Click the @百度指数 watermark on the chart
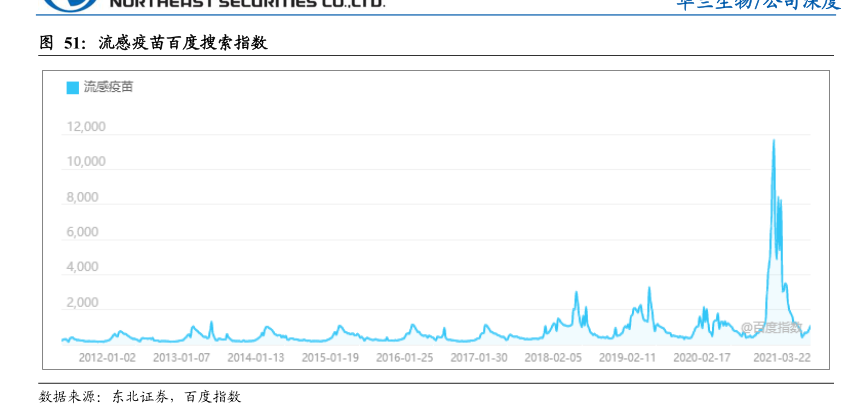Image resolution: width=861 pixels, height=420 pixels. [770, 327]
